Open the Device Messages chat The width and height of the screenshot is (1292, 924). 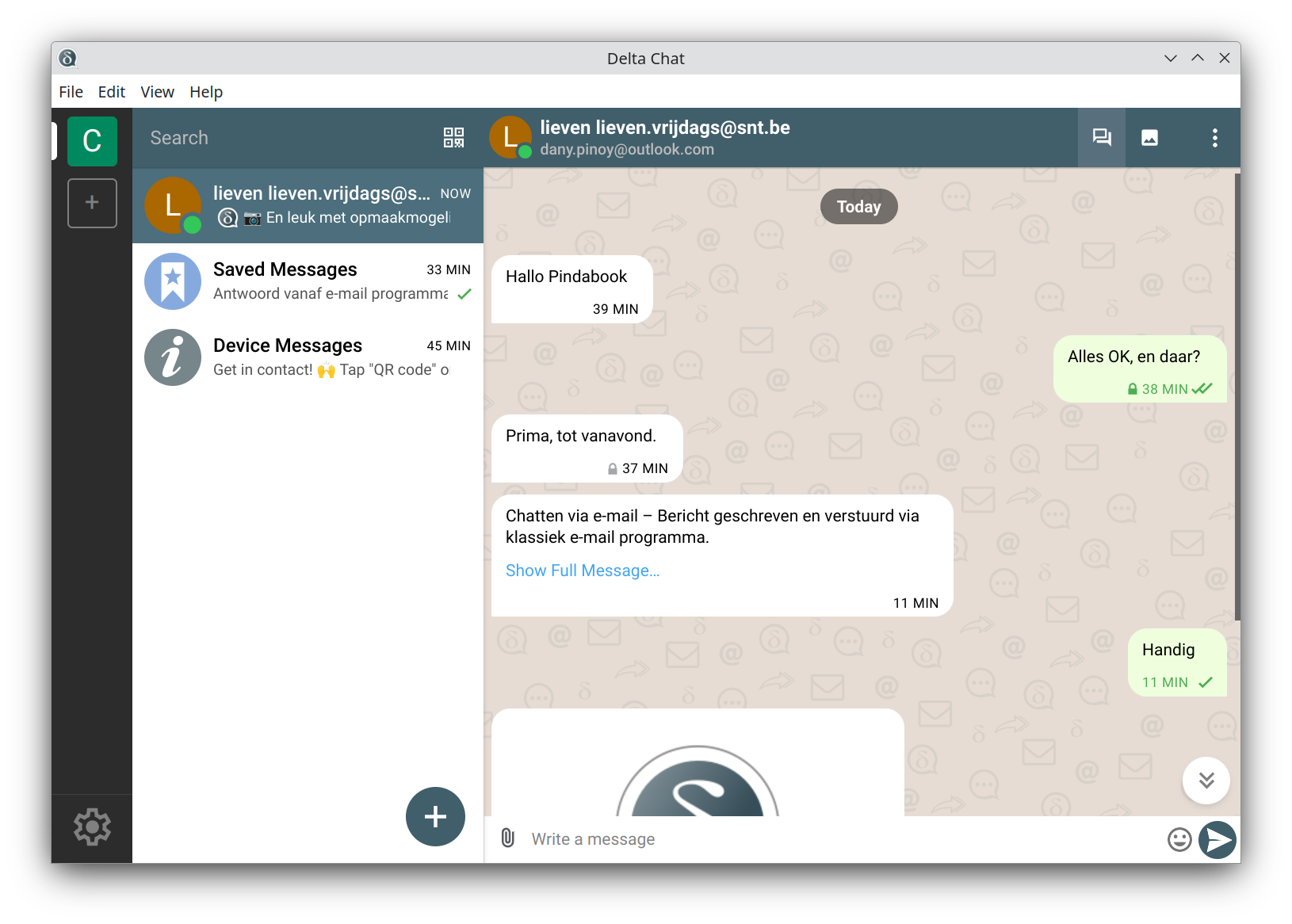(308, 357)
